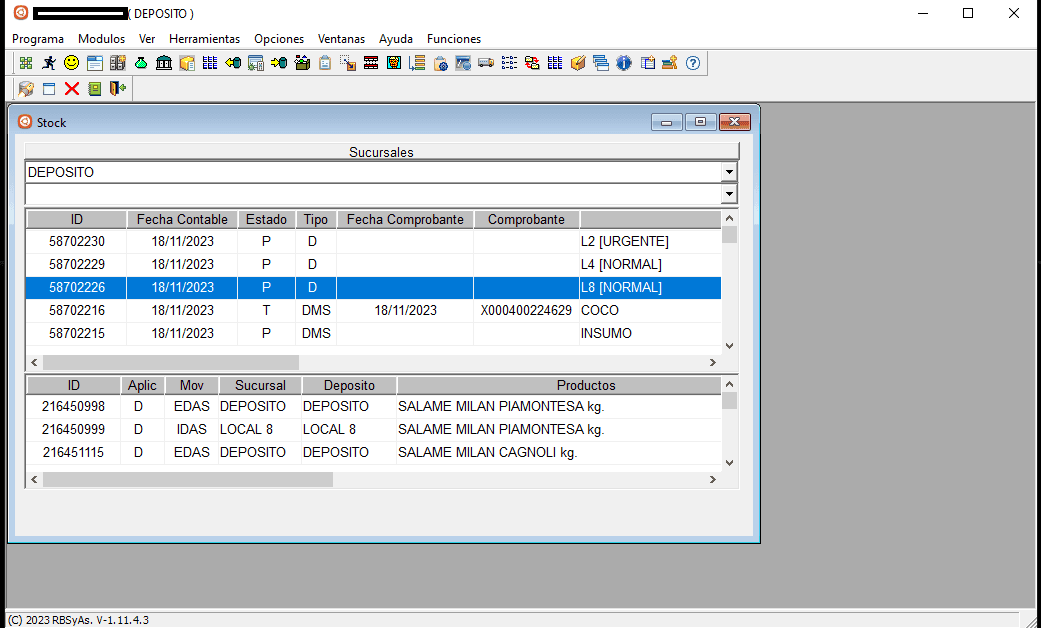Image resolution: width=1041 pixels, height=628 pixels.
Task: Click the question mark help icon
Action: 692,63
